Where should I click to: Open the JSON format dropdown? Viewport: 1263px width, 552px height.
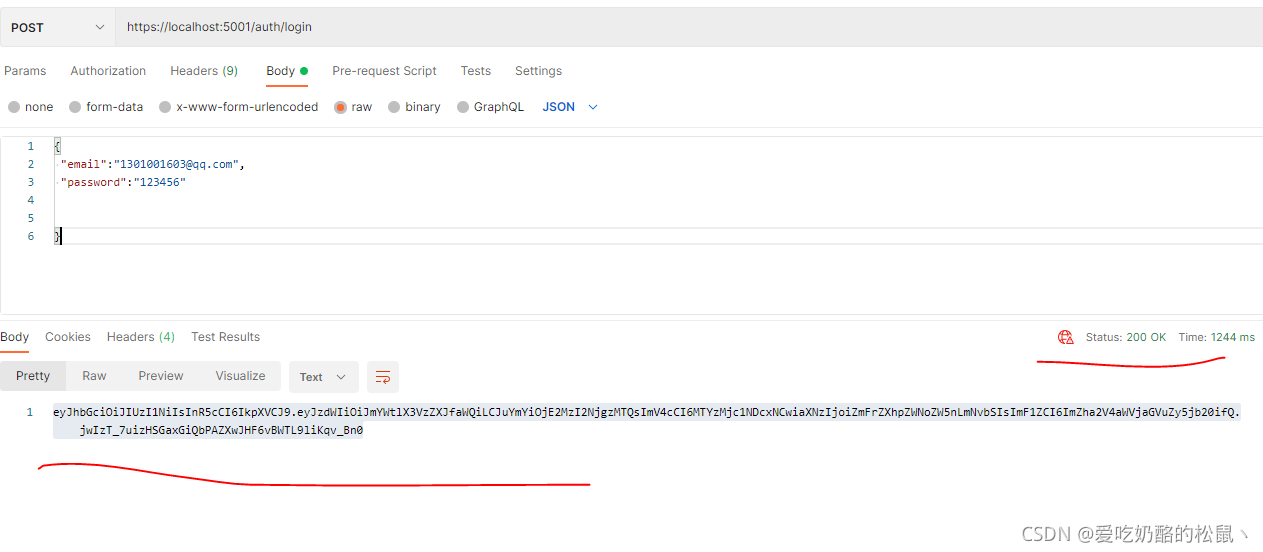coord(570,107)
